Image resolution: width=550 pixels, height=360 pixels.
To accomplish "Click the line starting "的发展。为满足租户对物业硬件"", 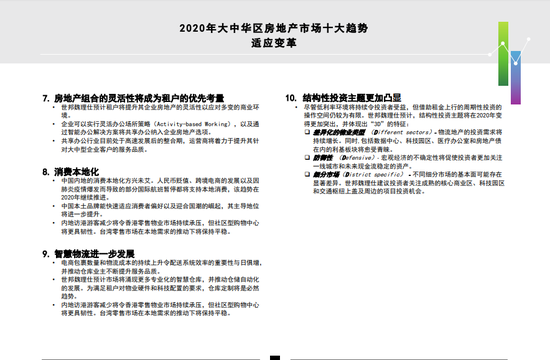I will click(160, 288).
